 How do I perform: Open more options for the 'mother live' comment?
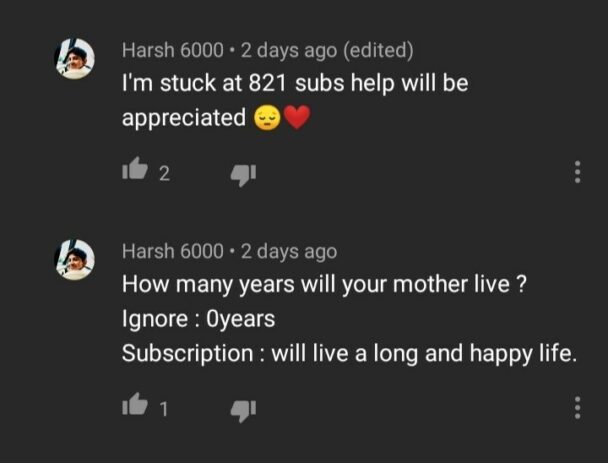click(x=577, y=407)
